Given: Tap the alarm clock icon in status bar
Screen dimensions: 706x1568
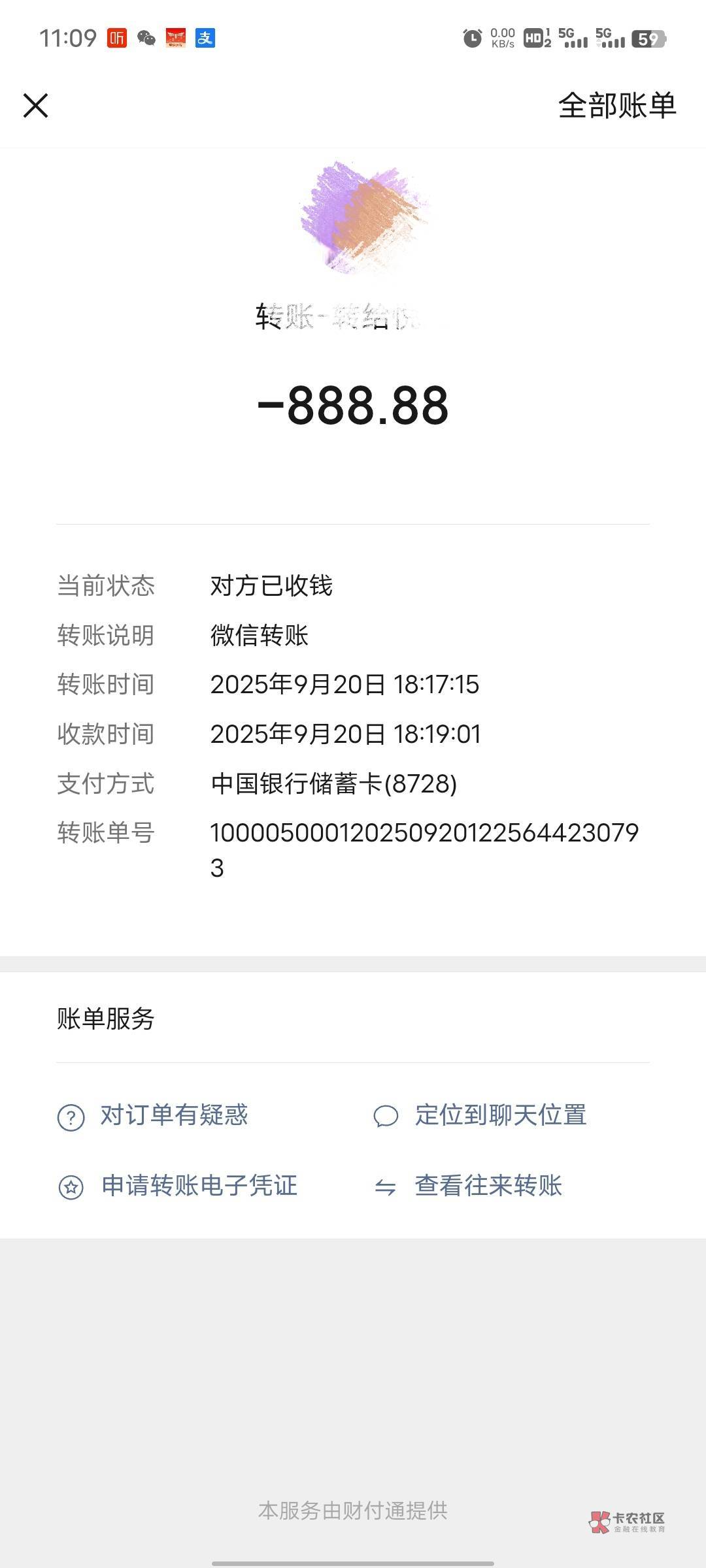Looking at the screenshot, I should (472, 39).
